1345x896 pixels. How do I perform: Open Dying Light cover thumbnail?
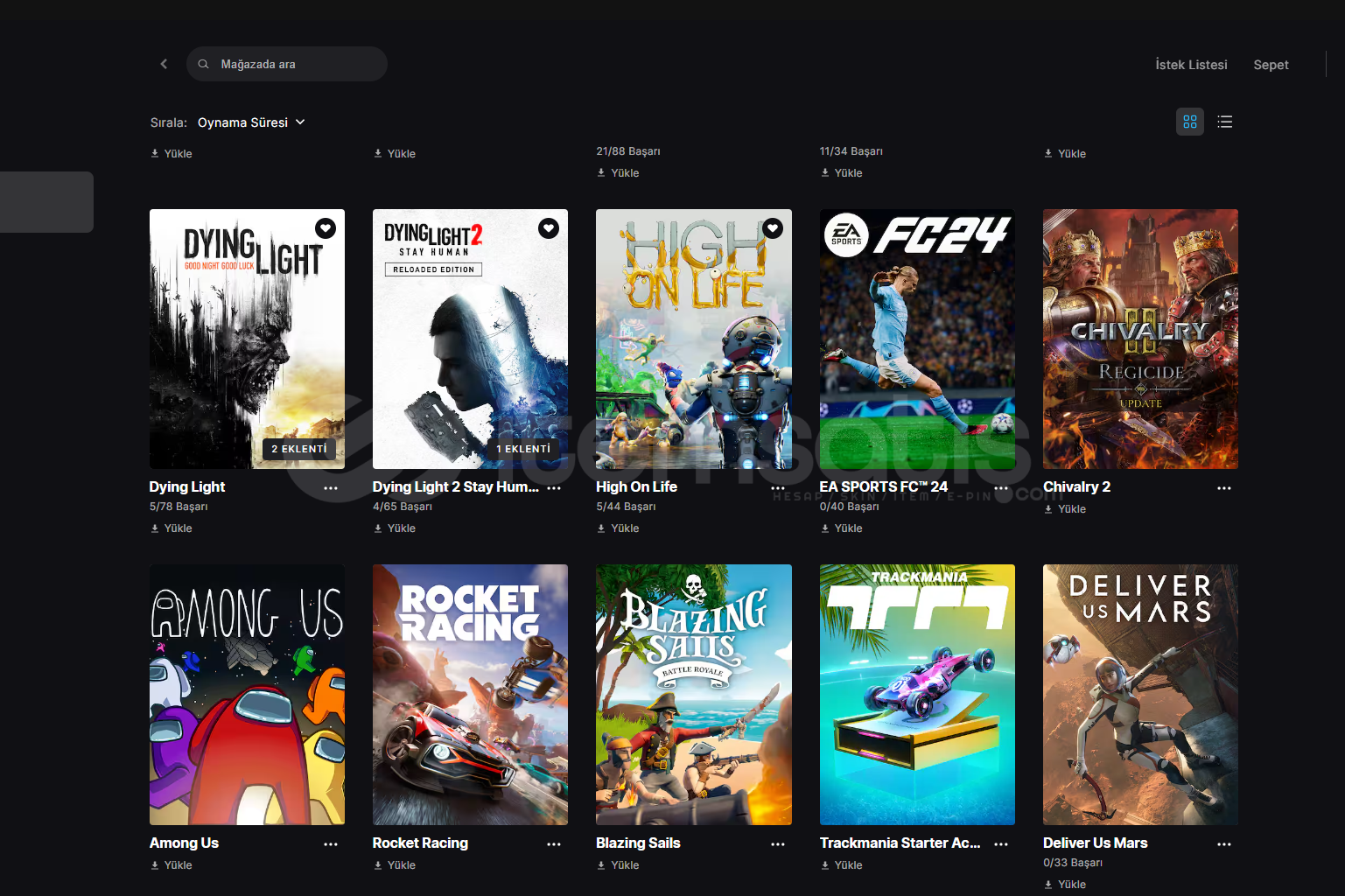click(247, 339)
